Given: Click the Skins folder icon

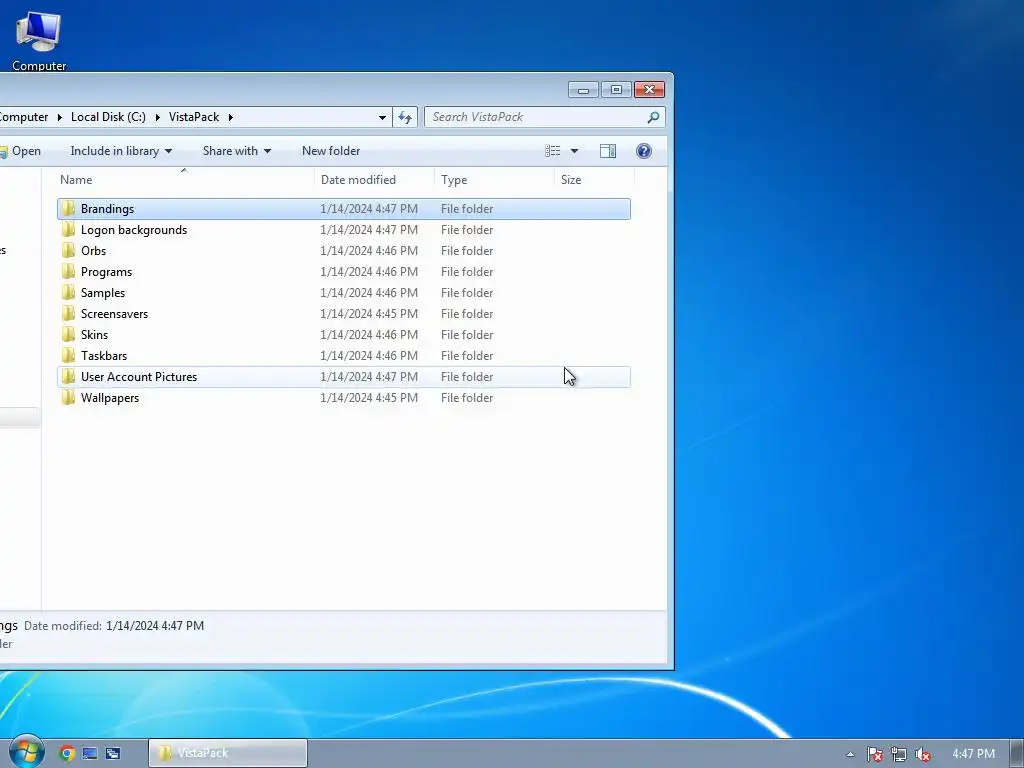Looking at the screenshot, I should 69,334.
